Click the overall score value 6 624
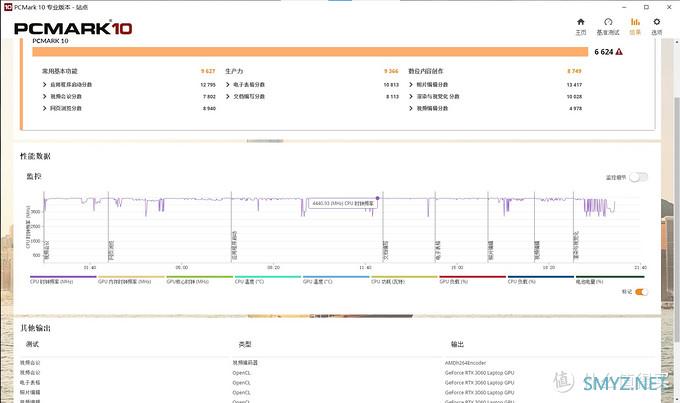 point(603,52)
